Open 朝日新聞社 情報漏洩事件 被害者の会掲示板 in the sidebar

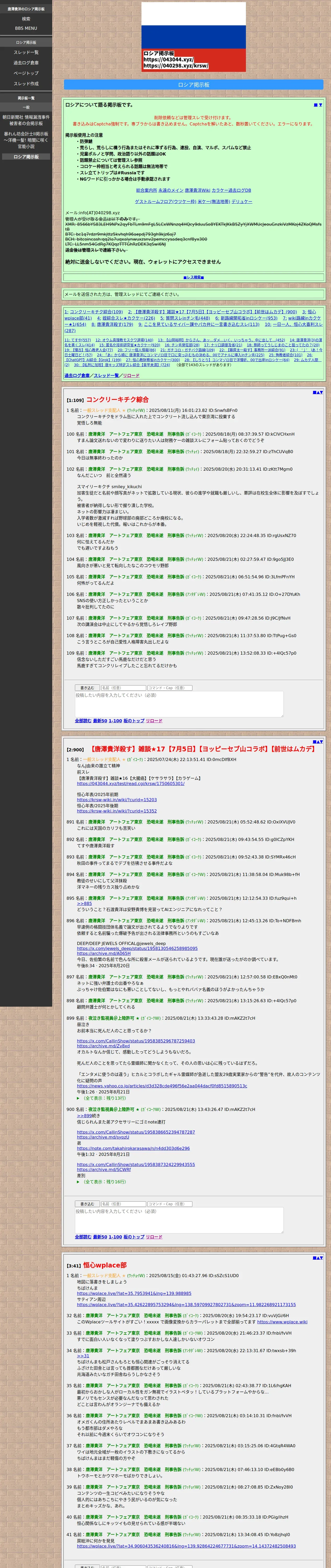(x=26, y=120)
